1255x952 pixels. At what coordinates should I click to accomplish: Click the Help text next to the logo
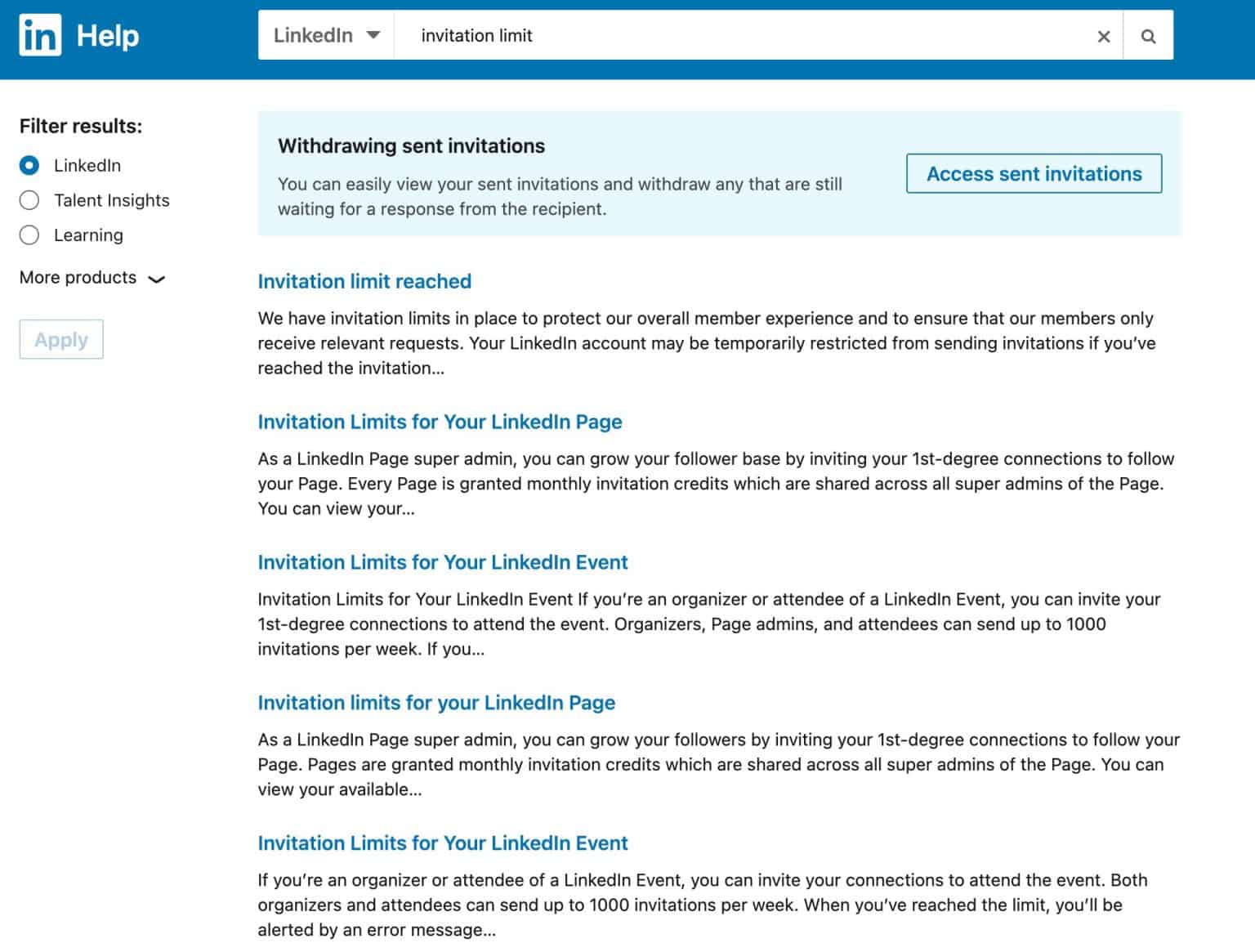[x=109, y=35]
